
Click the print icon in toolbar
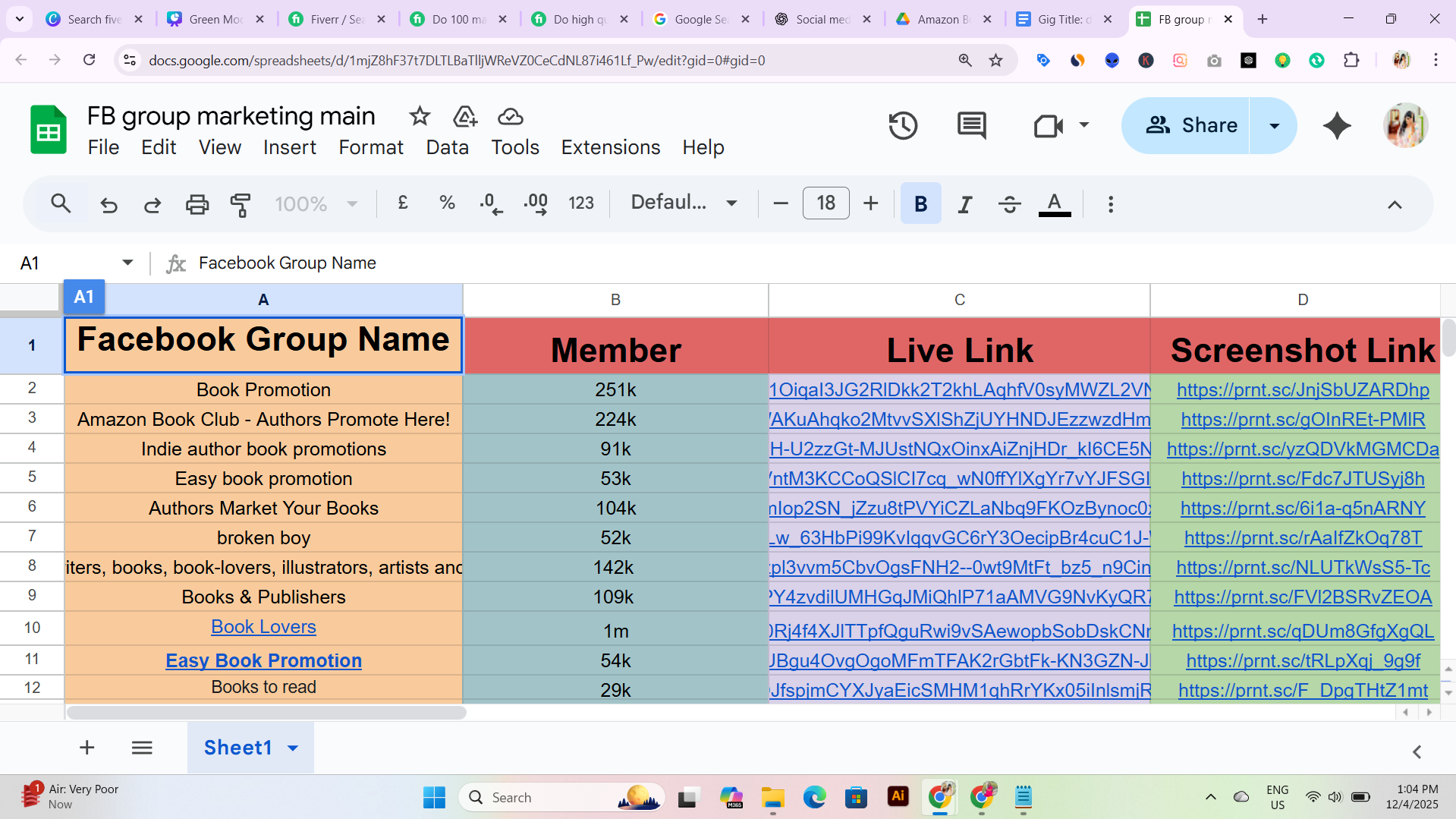197,204
